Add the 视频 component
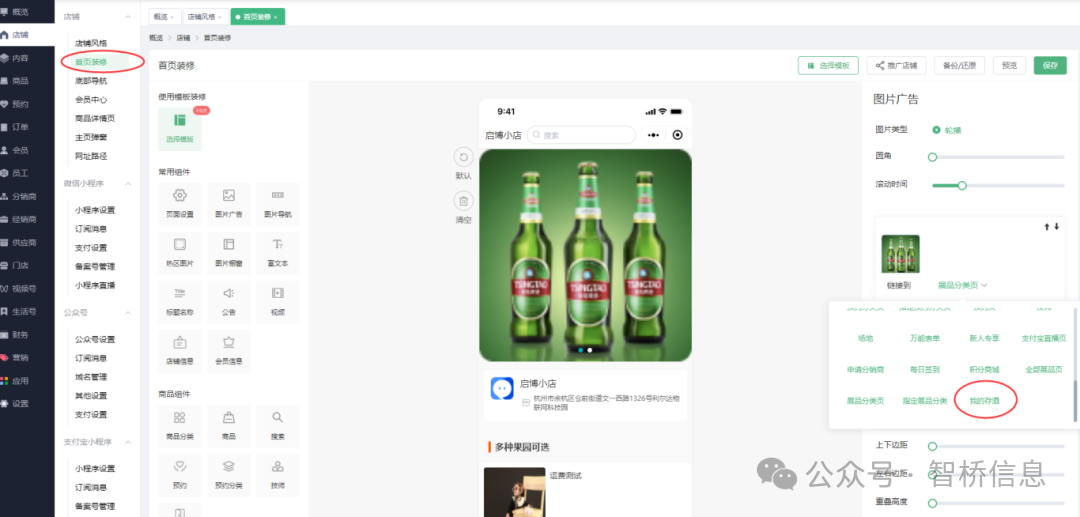 point(278,301)
